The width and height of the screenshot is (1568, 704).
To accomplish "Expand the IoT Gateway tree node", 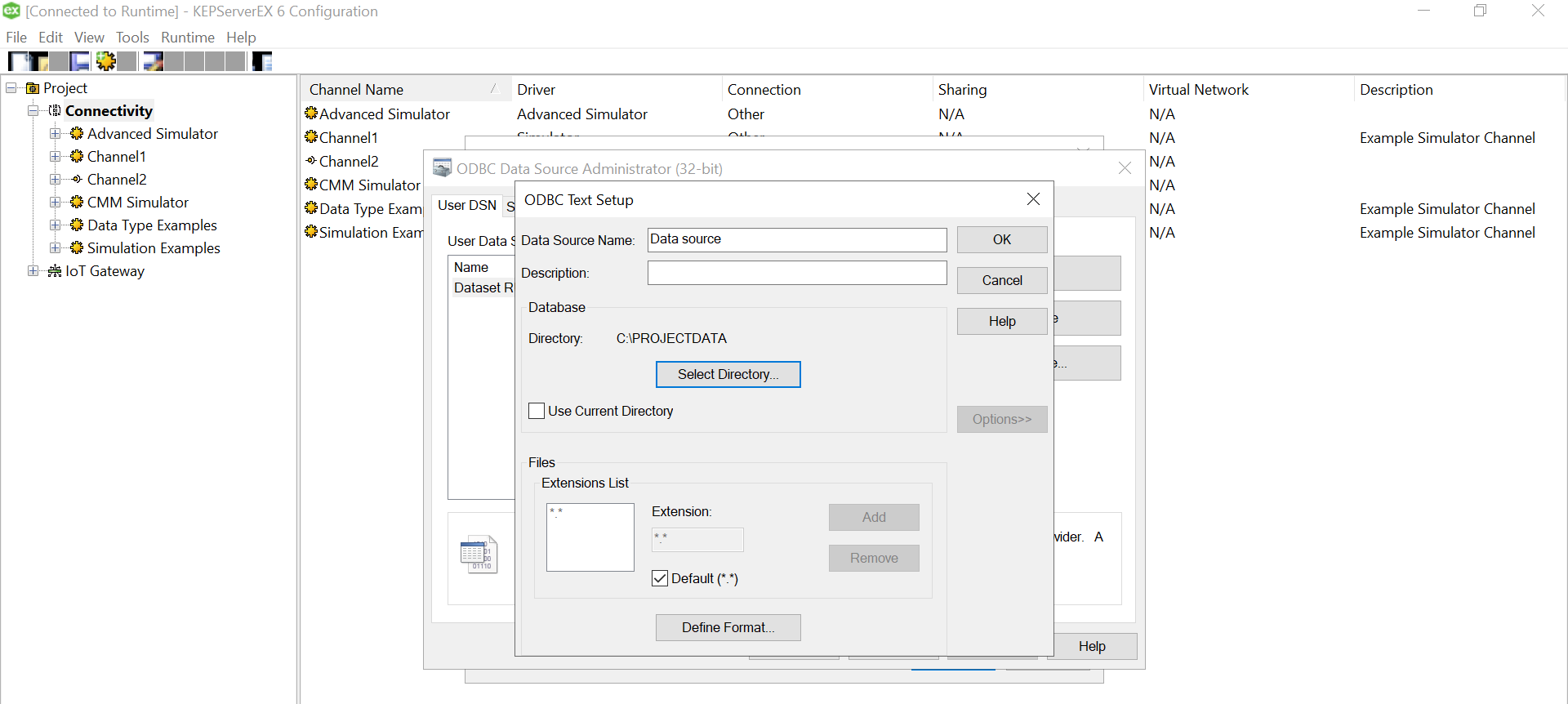I will [33, 271].
